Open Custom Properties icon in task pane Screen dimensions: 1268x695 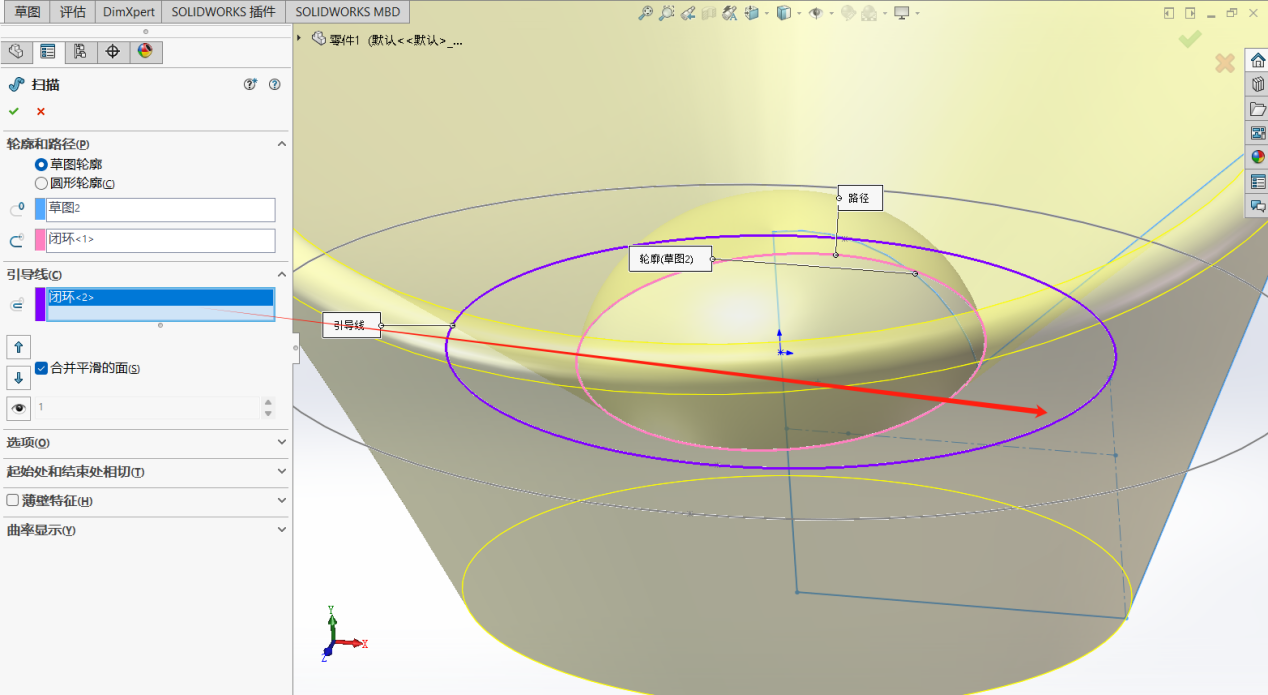click(1257, 181)
